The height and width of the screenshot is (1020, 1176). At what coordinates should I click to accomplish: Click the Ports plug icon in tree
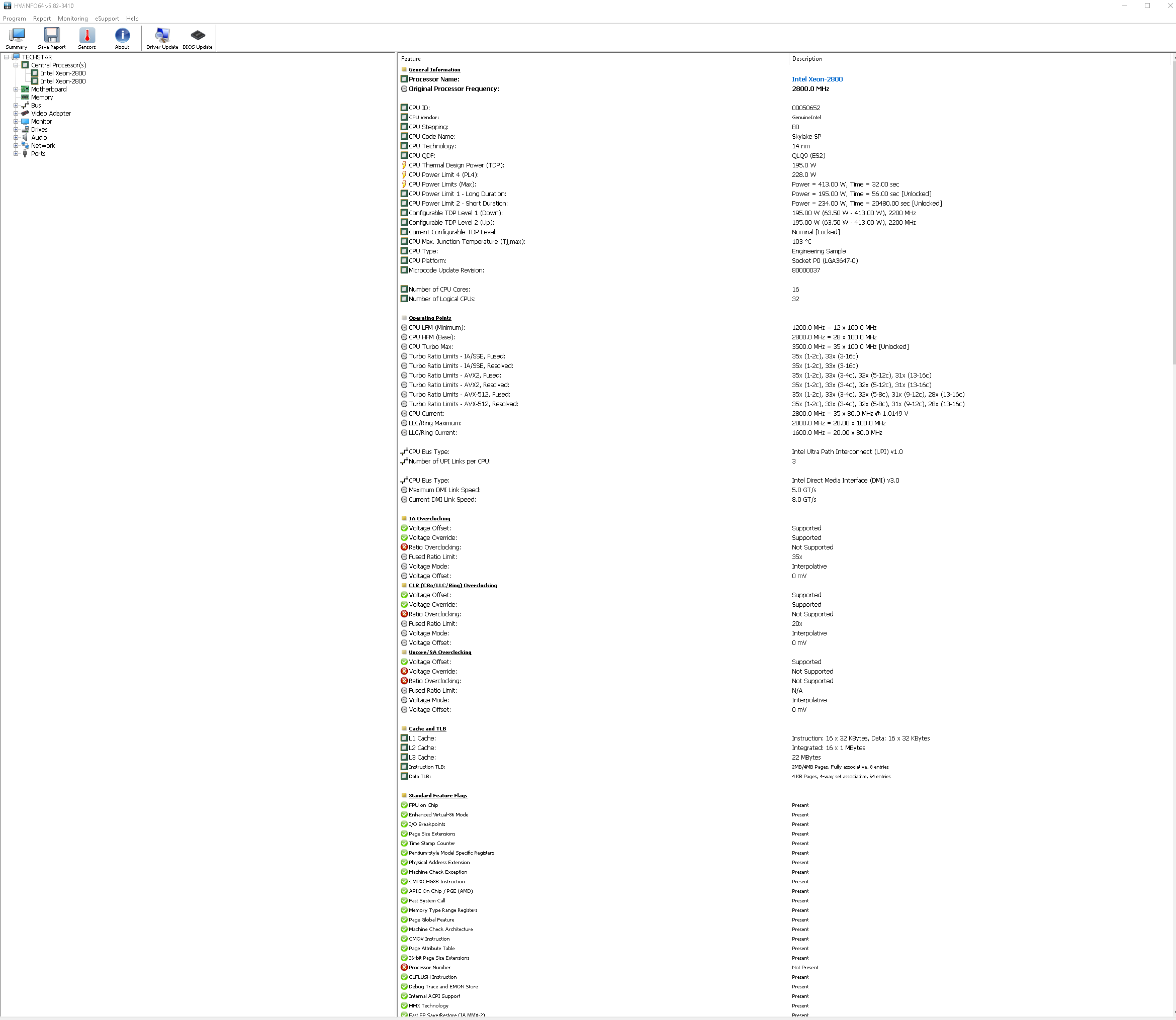[x=25, y=154]
